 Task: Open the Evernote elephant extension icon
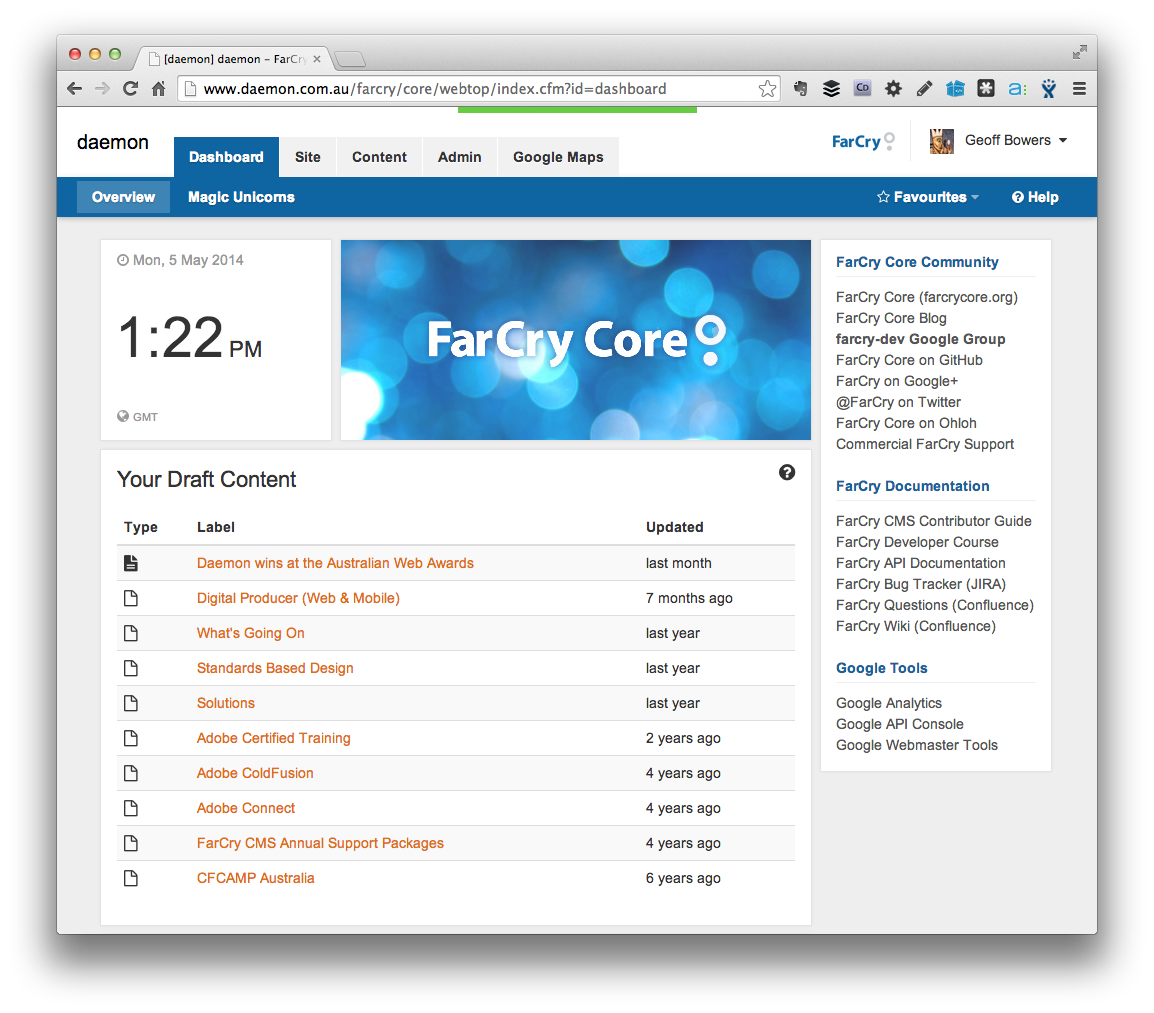(801, 89)
